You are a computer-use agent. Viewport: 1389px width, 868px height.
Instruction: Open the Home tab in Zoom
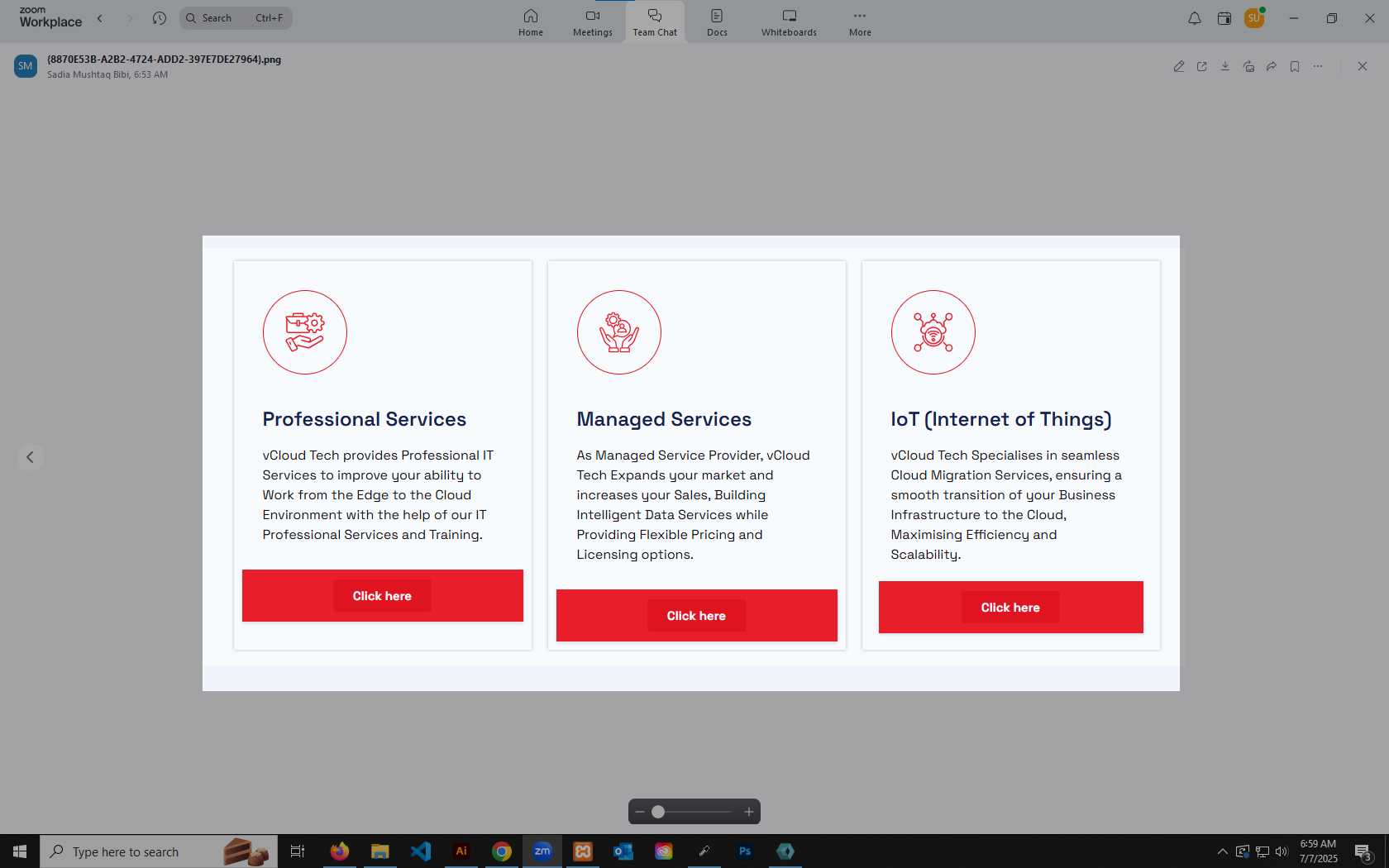point(531,22)
